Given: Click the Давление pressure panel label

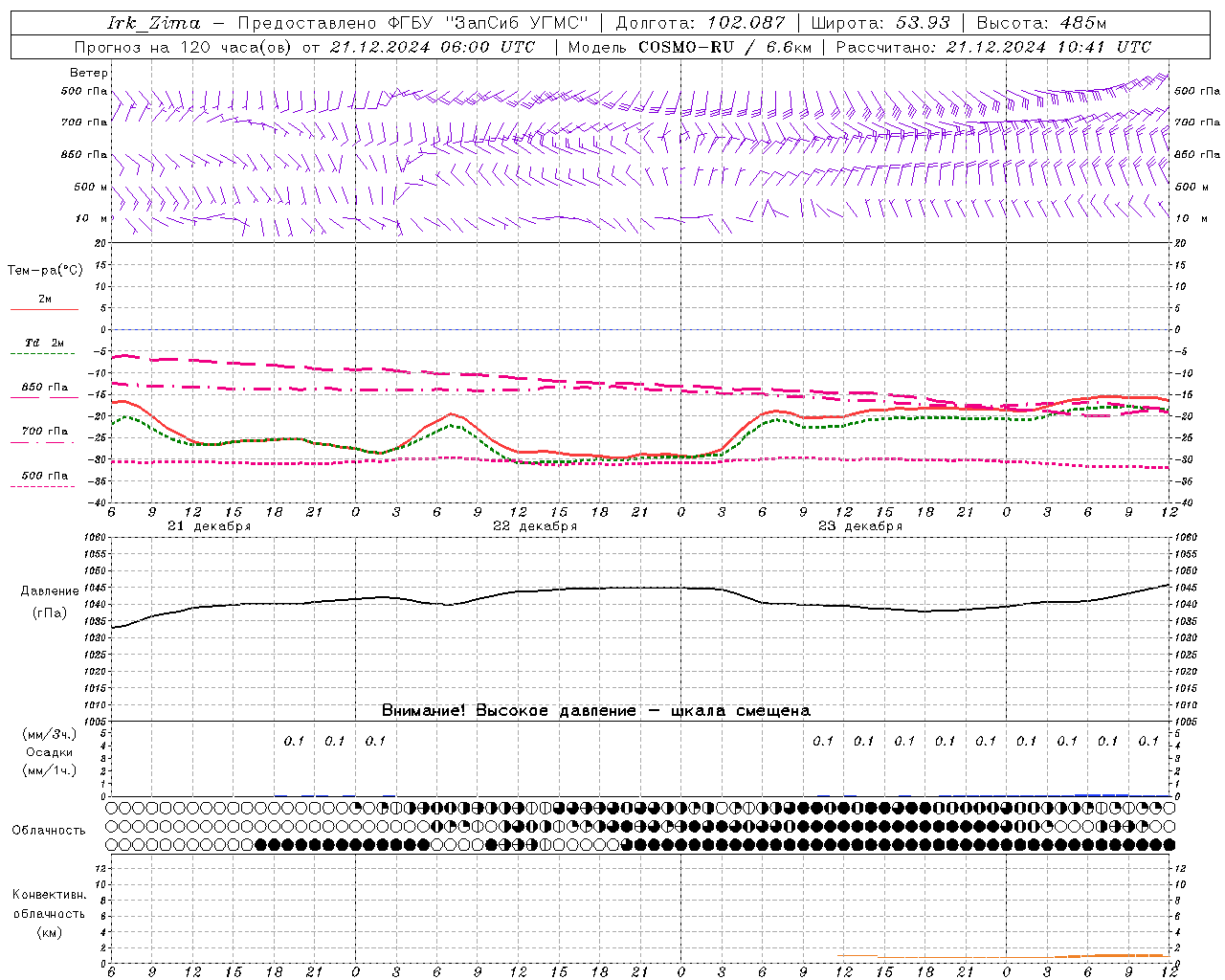Looking at the screenshot, I should coord(50,591).
